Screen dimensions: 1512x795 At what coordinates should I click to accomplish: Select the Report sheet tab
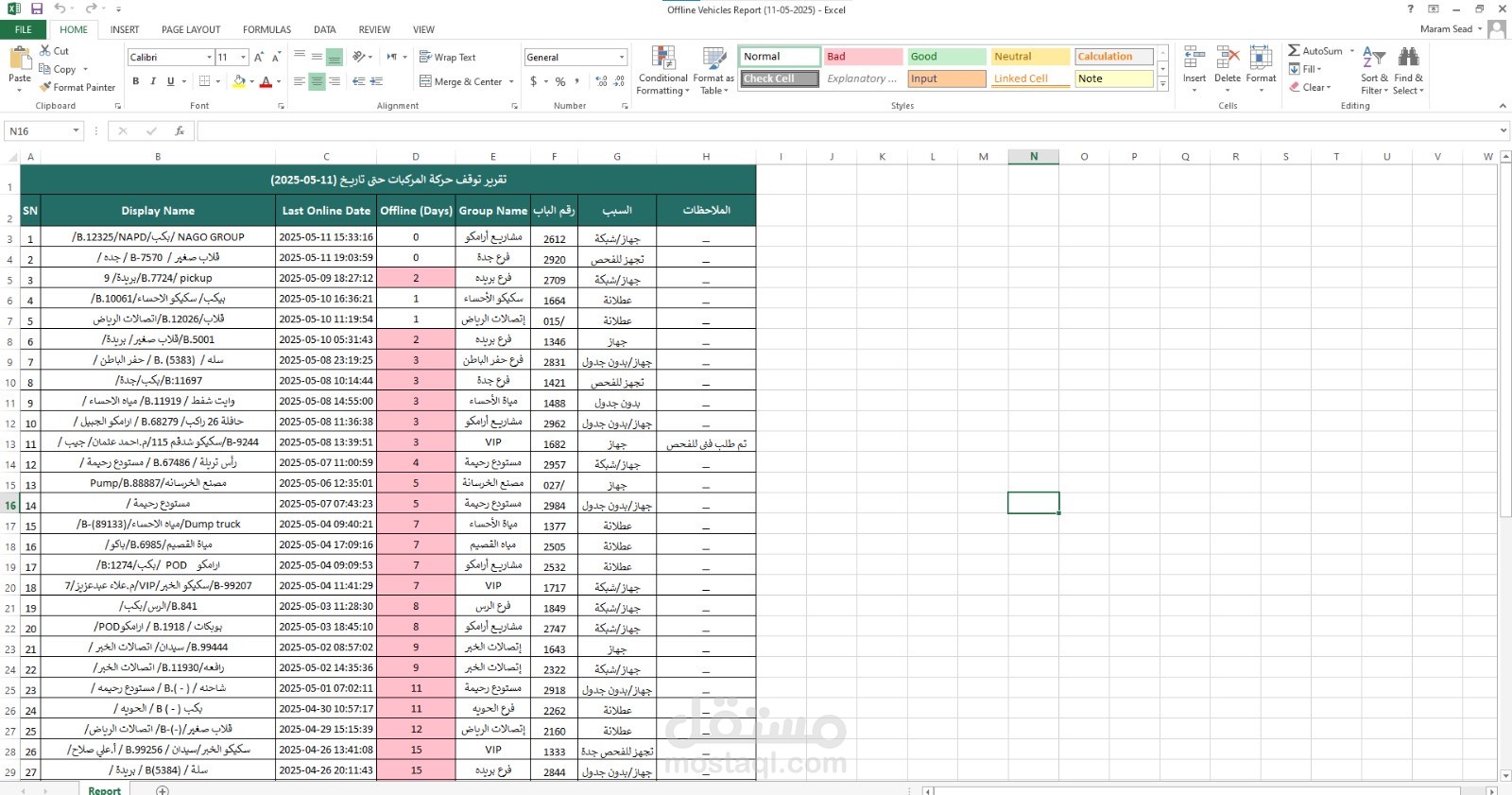click(105, 790)
